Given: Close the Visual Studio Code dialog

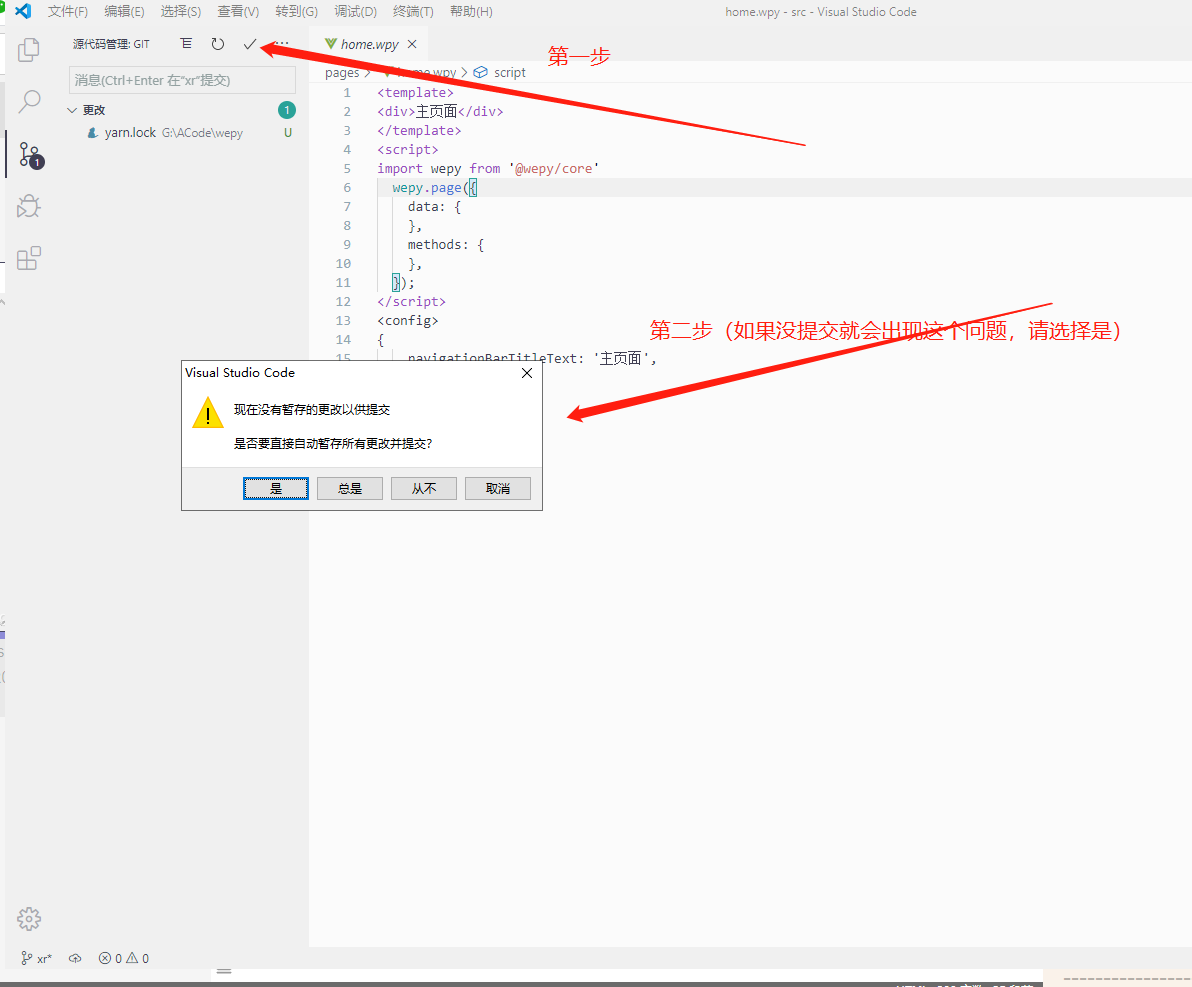Looking at the screenshot, I should pyautogui.click(x=527, y=373).
